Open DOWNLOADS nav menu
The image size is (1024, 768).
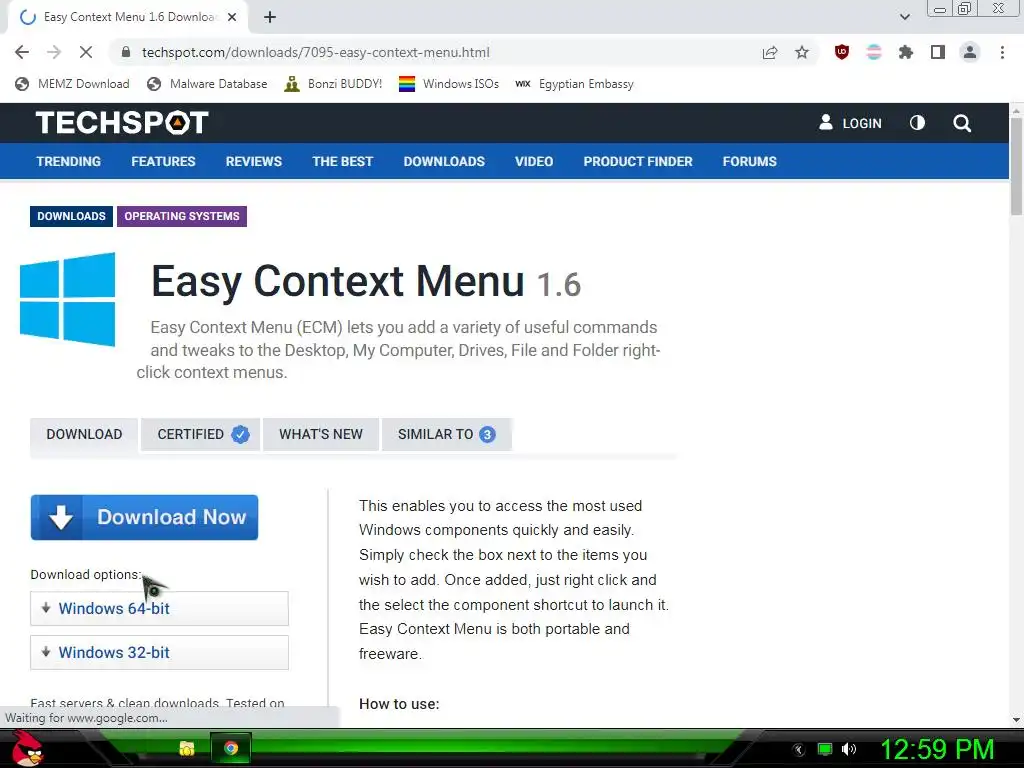point(444,161)
